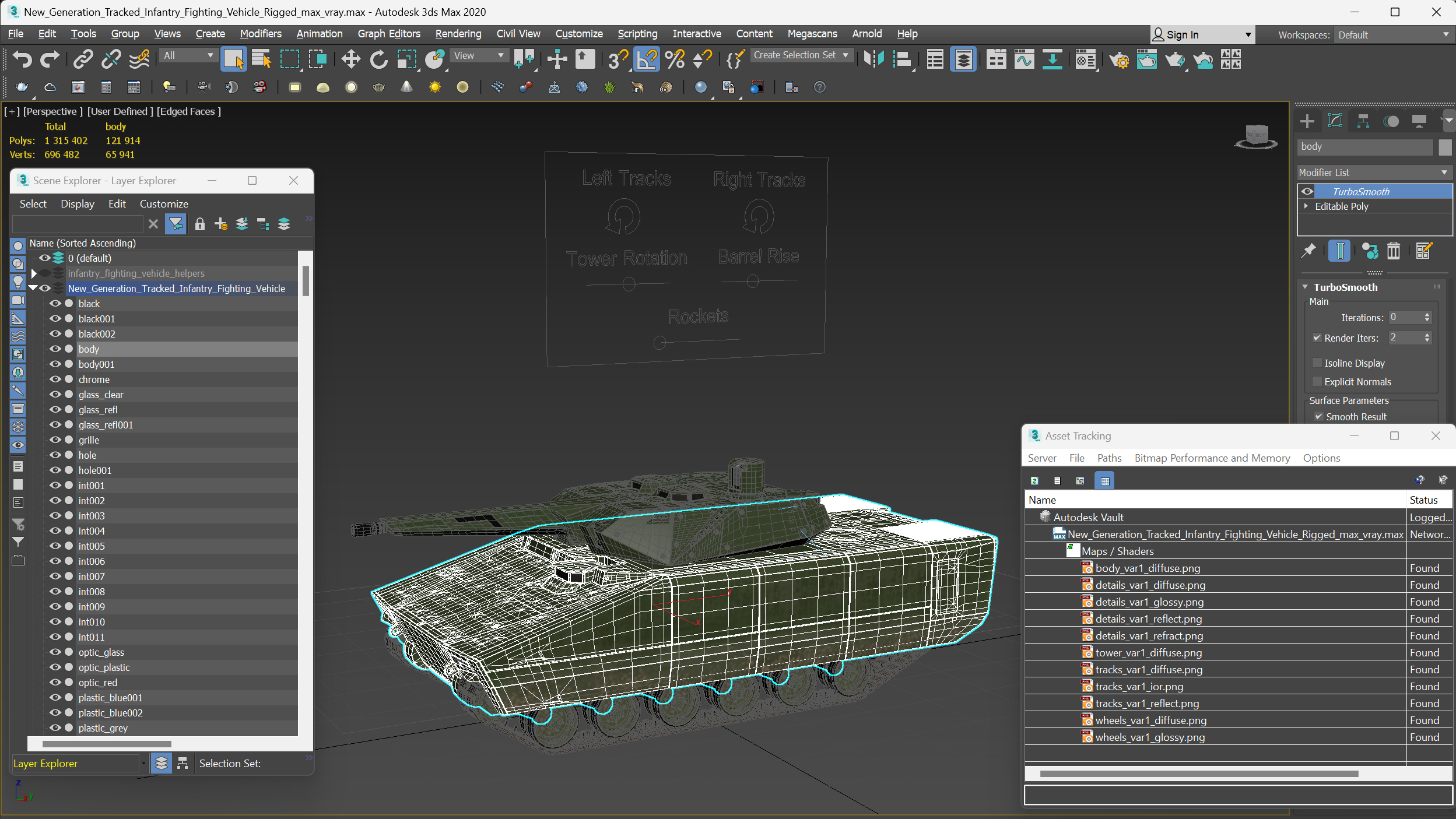The height and width of the screenshot is (819, 1456).
Task: Toggle the Angle Snap icon
Action: [x=647, y=59]
